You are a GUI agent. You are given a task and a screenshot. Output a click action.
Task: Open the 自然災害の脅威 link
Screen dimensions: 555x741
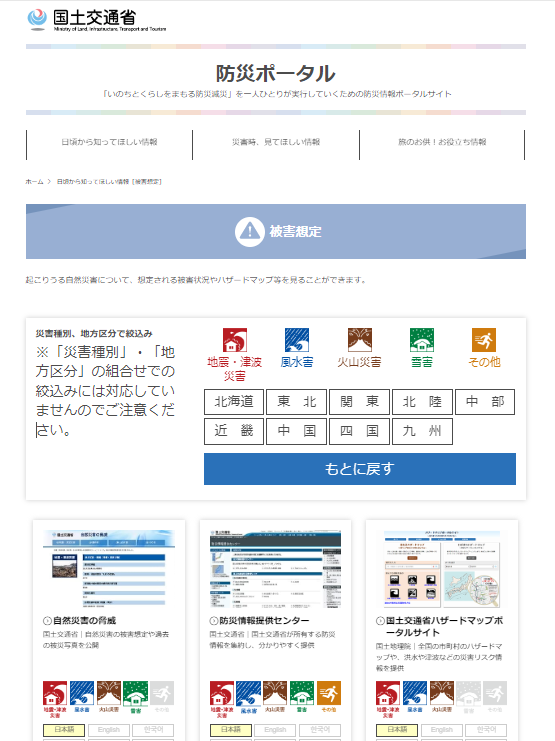click(x=84, y=620)
